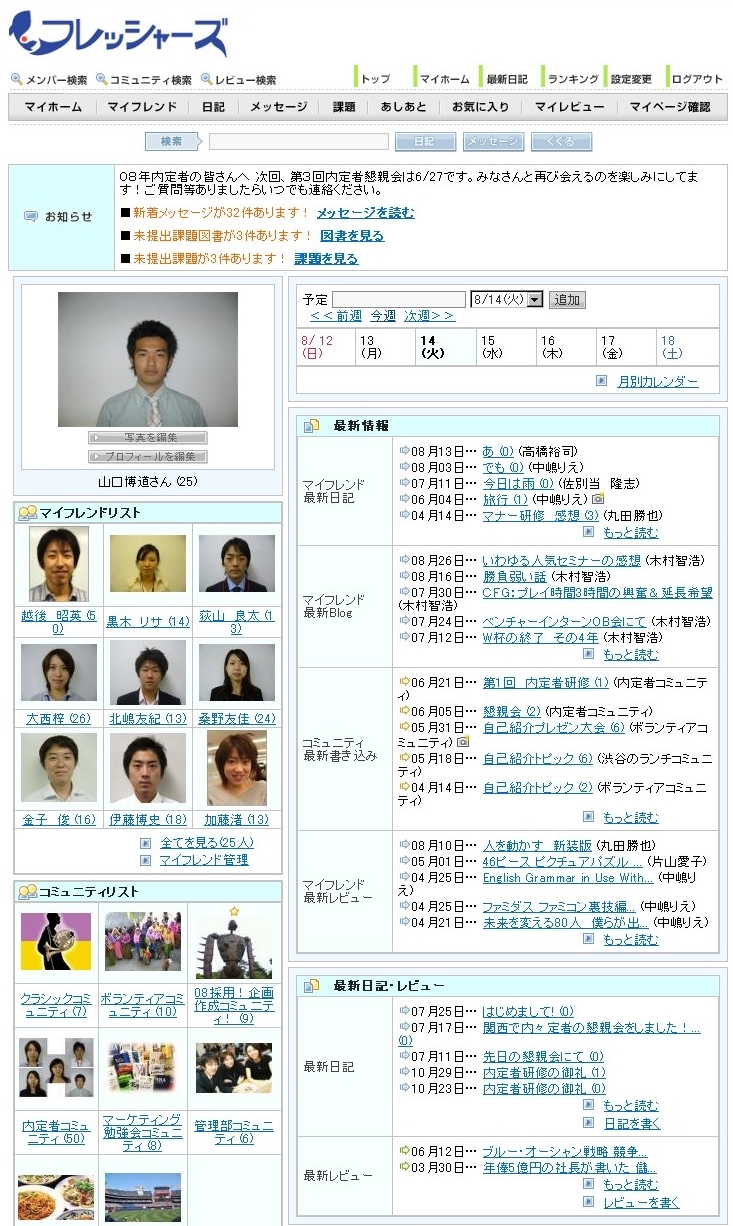Open メッセージ in main navigation bar
The image size is (733, 1226).
pyautogui.click(x=279, y=107)
